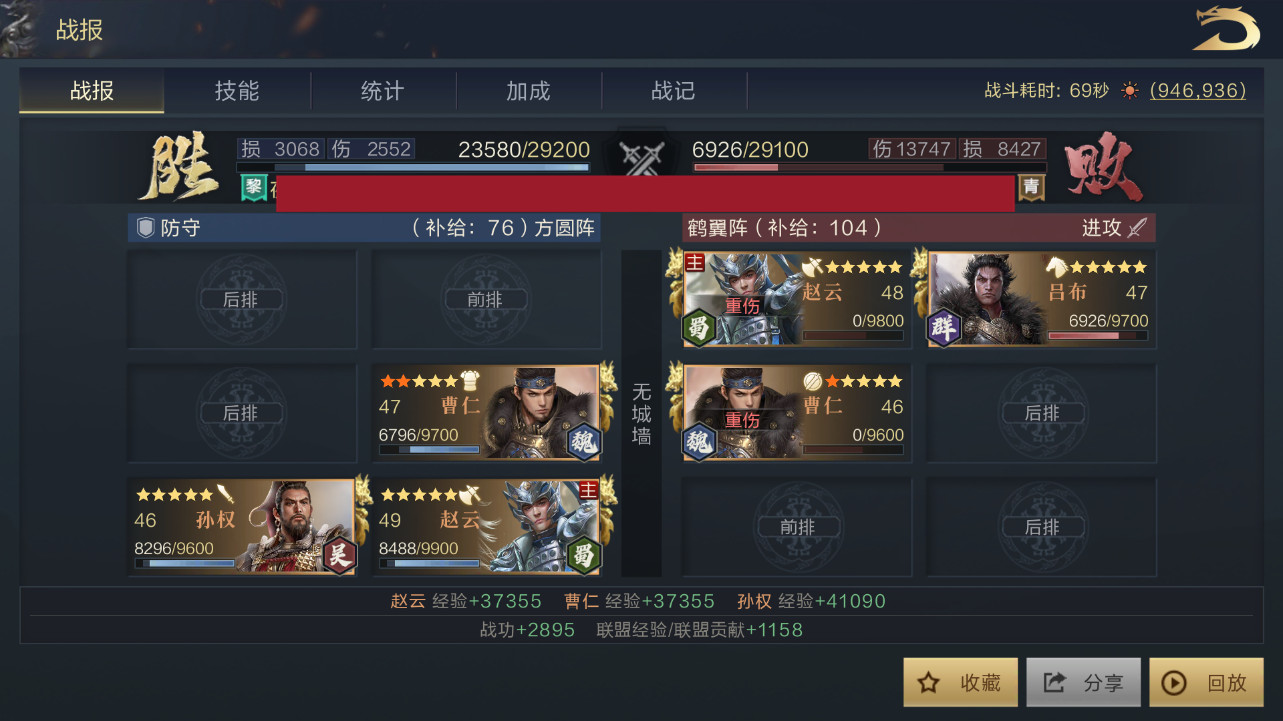This screenshot has width=1283, height=721.
Task: Click the shield icon next to 防守
Action: click(145, 227)
